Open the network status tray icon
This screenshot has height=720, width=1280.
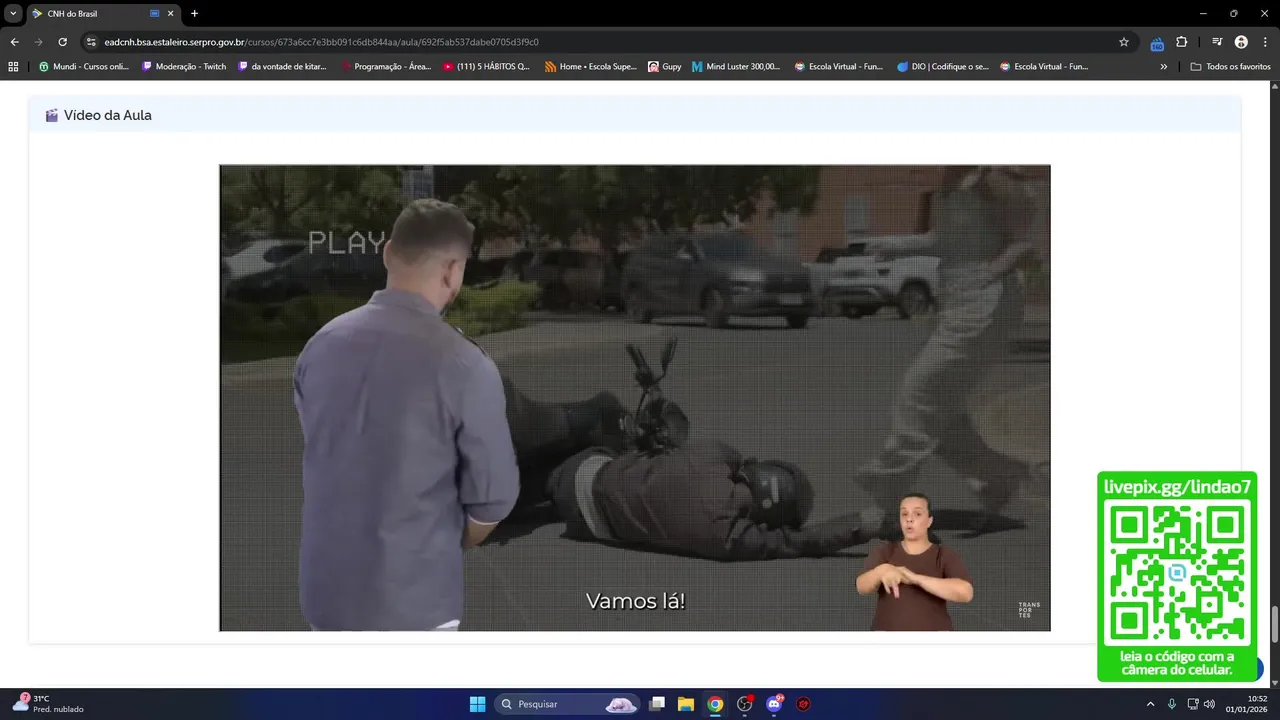point(1193,704)
